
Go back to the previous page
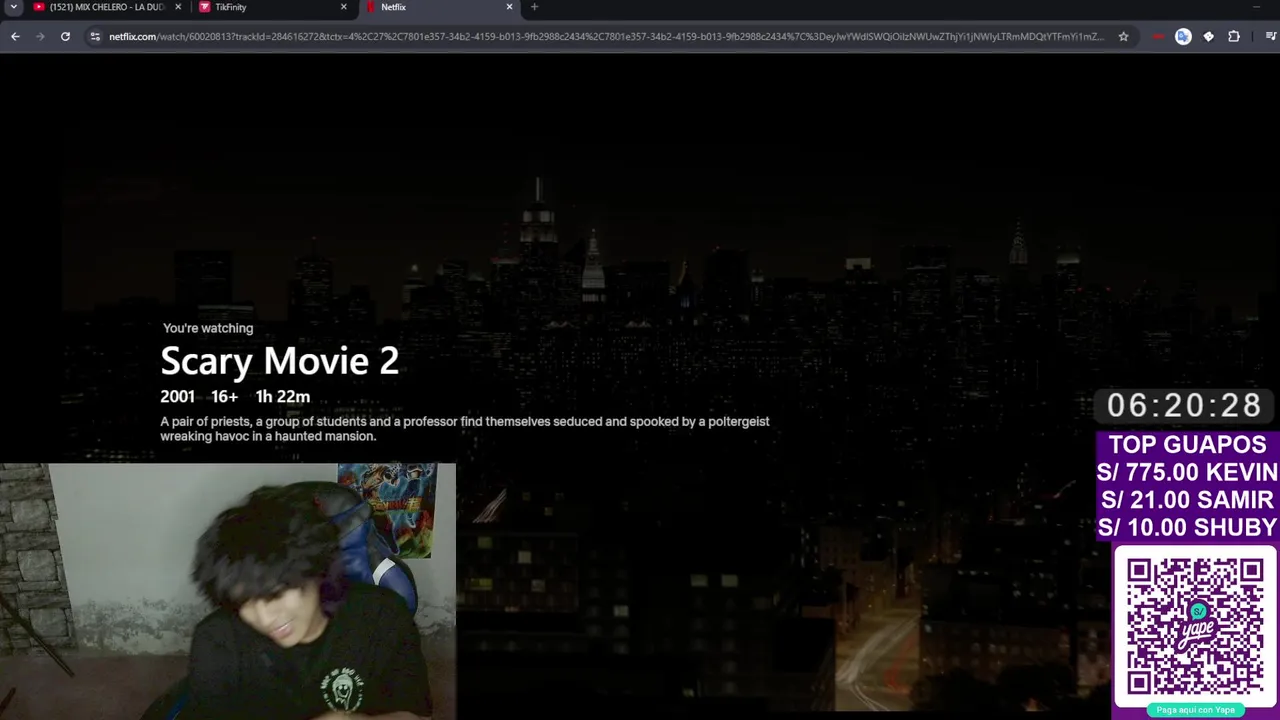coord(15,36)
